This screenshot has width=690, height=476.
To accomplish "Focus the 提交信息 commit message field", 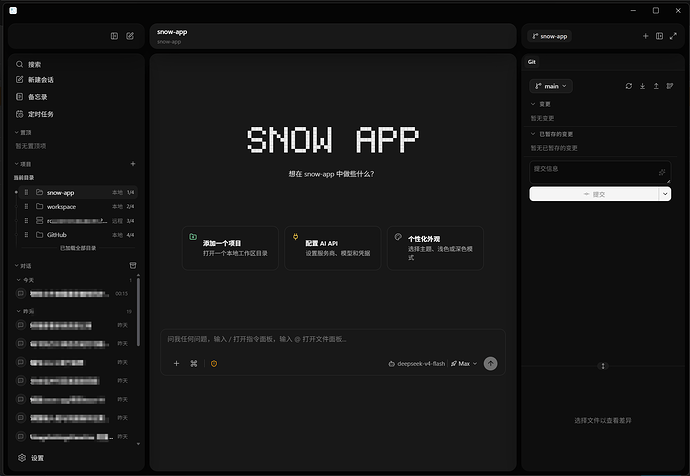I will click(600, 172).
